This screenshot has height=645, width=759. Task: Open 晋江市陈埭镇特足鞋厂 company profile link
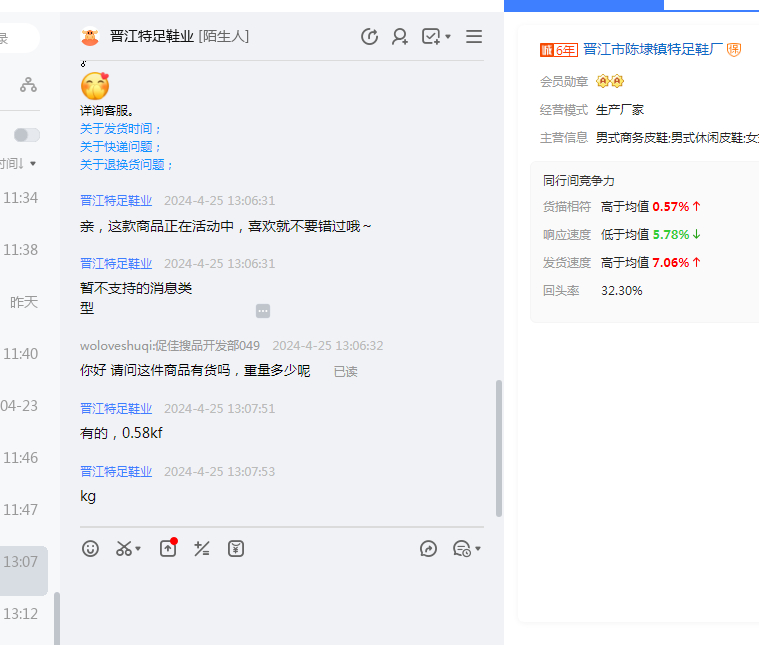pos(652,49)
